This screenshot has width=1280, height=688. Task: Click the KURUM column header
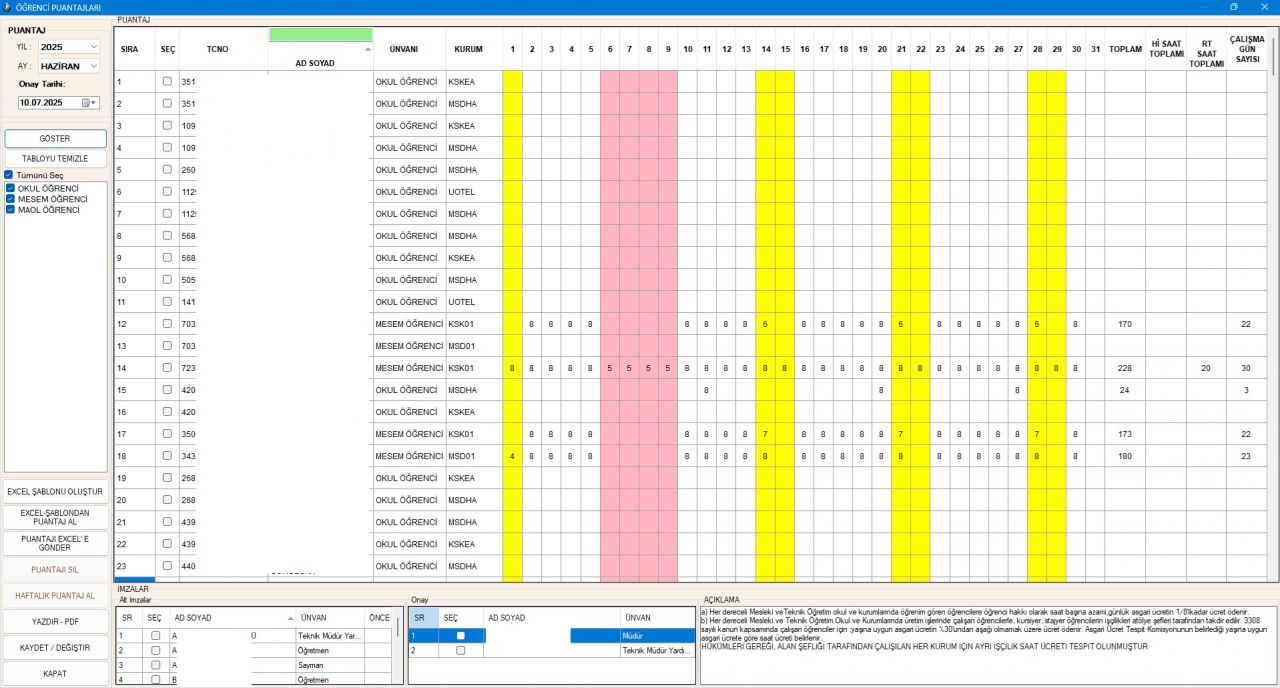pos(469,49)
